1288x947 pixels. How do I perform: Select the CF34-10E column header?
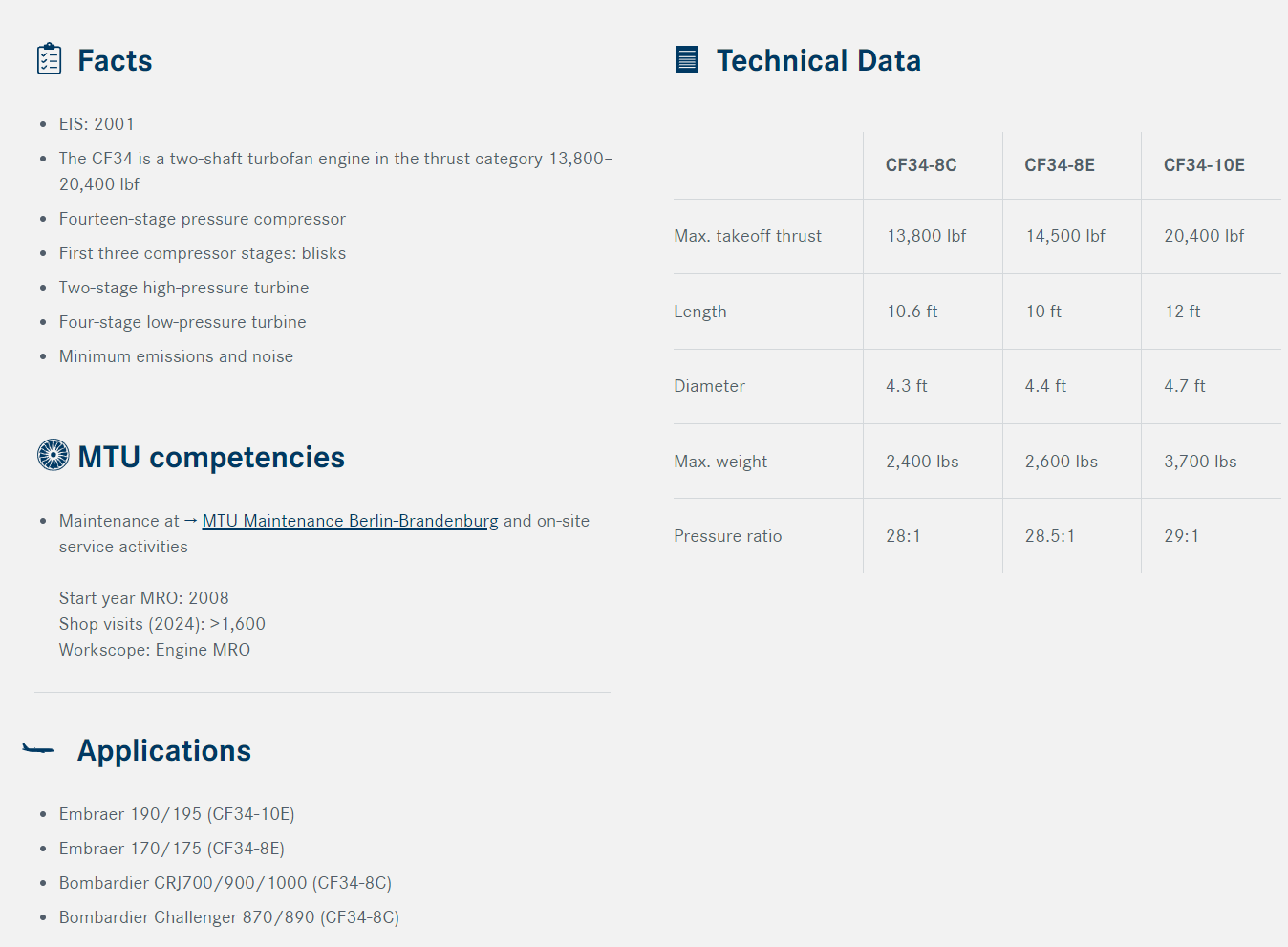click(x=1204, y=165)
